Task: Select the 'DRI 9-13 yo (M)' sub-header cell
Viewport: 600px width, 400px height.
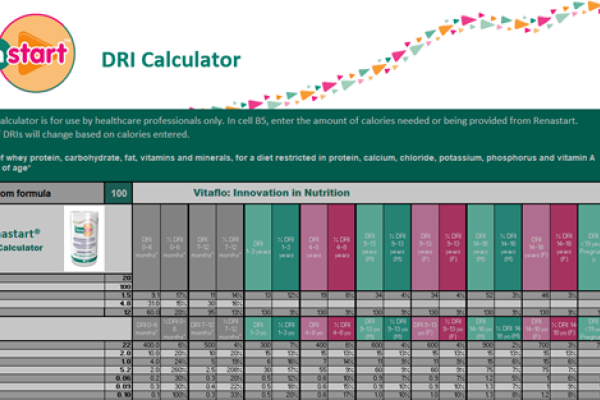Action: point(370,328)
